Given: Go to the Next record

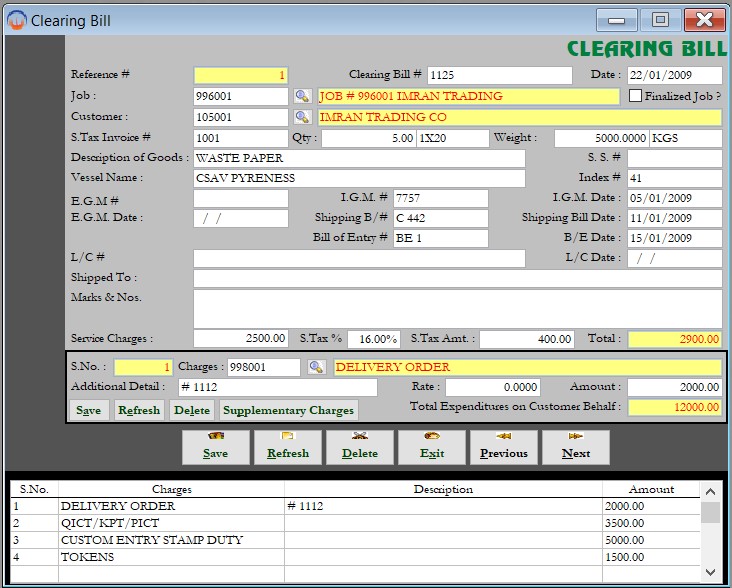Looking at the screenshot, I should (576, 448).
